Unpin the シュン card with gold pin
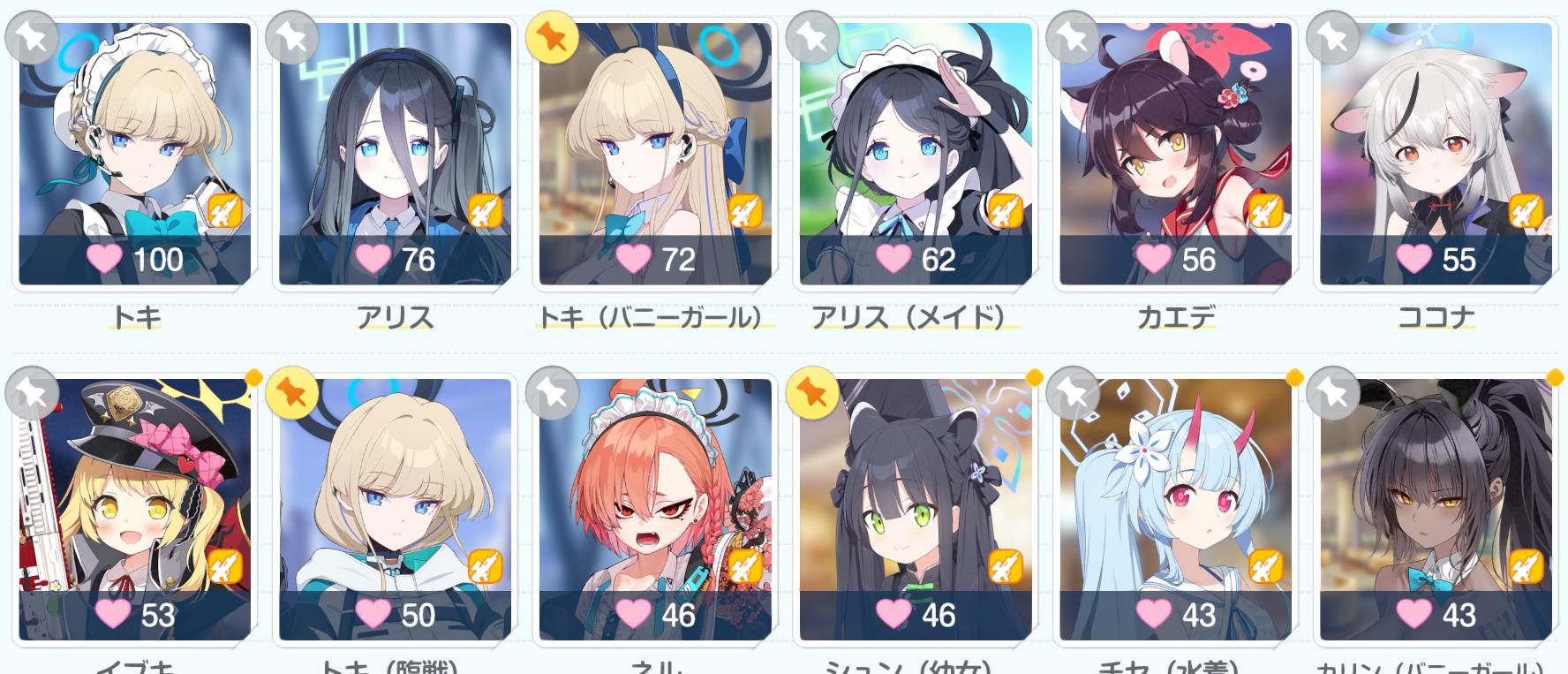This screenshot has height=674, width=1568. pyautogui.click(x=812, y=392)
